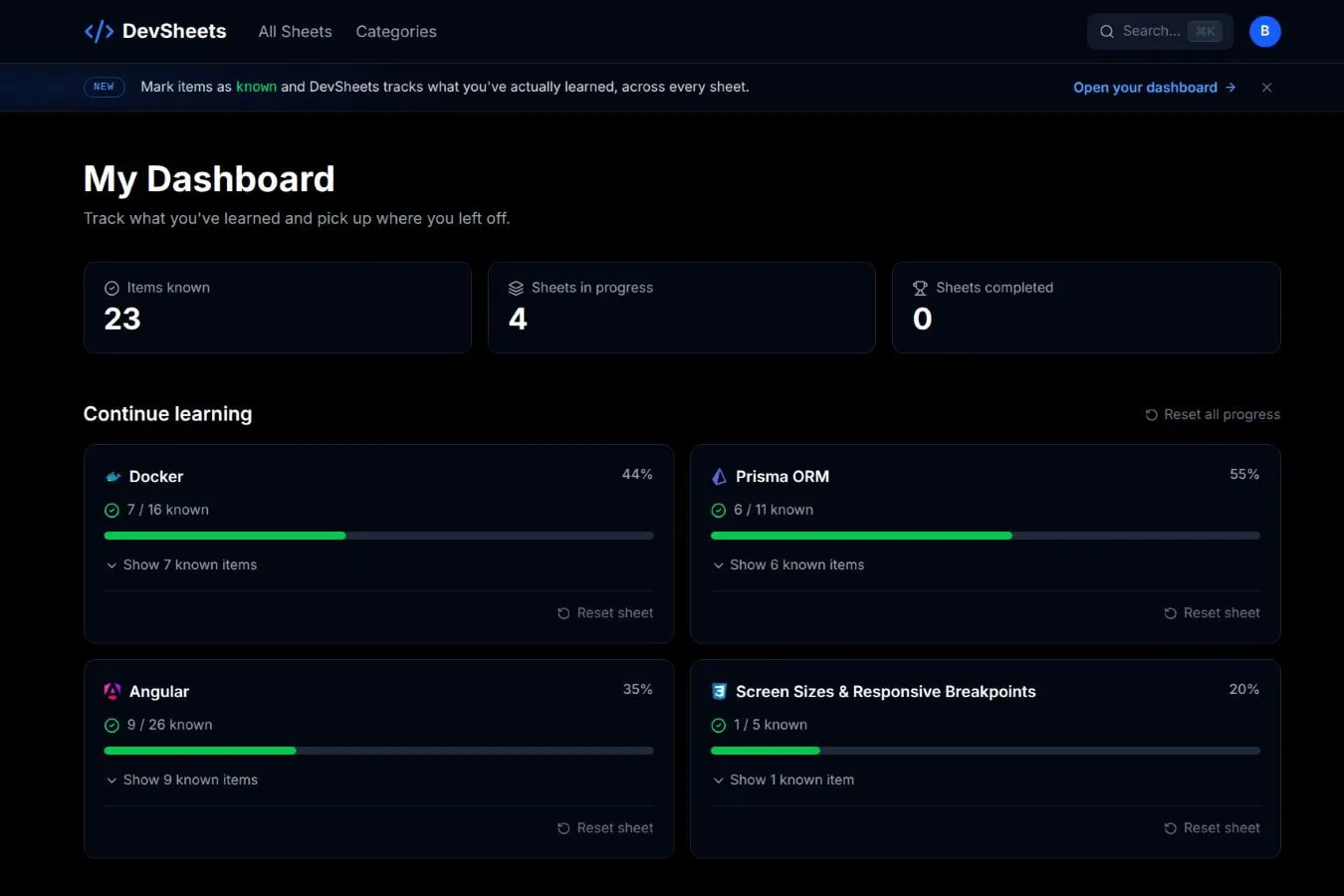1344x896 pixels.
Task: Go home via DevSheets wordmark
Action: tap(174, 31)
